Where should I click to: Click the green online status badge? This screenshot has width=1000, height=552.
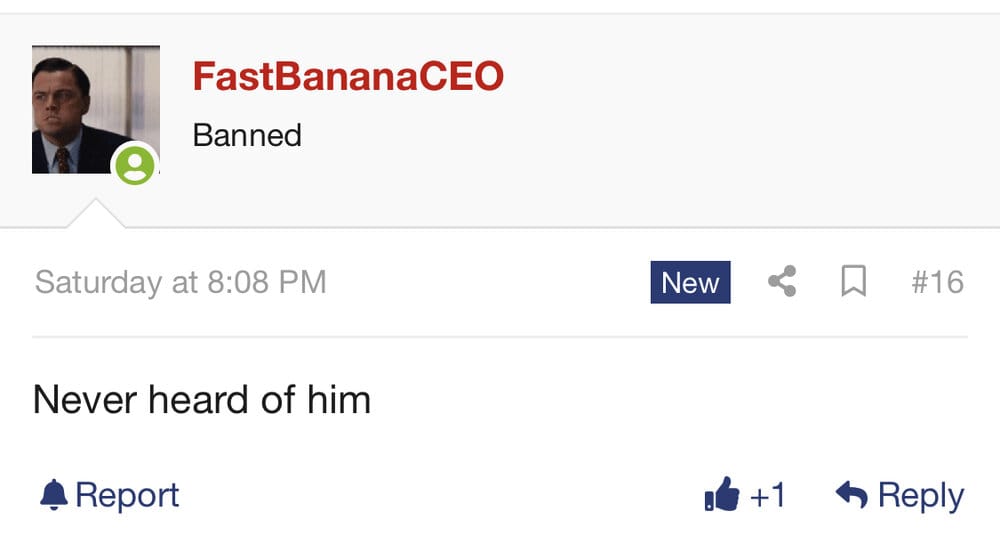point(135,165)
